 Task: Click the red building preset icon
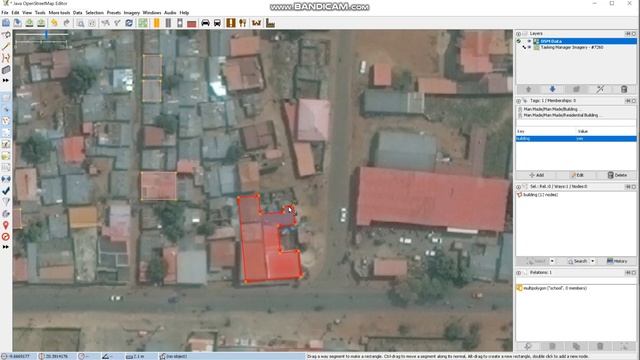(x=191, y=24)
